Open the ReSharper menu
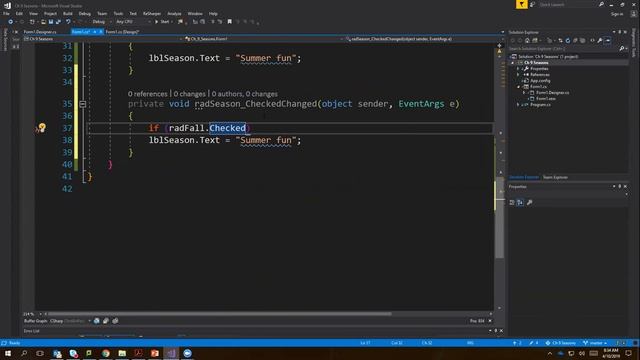Image resolution: width=640 pixels, height=360 pixels. click(x=152, y=13)
